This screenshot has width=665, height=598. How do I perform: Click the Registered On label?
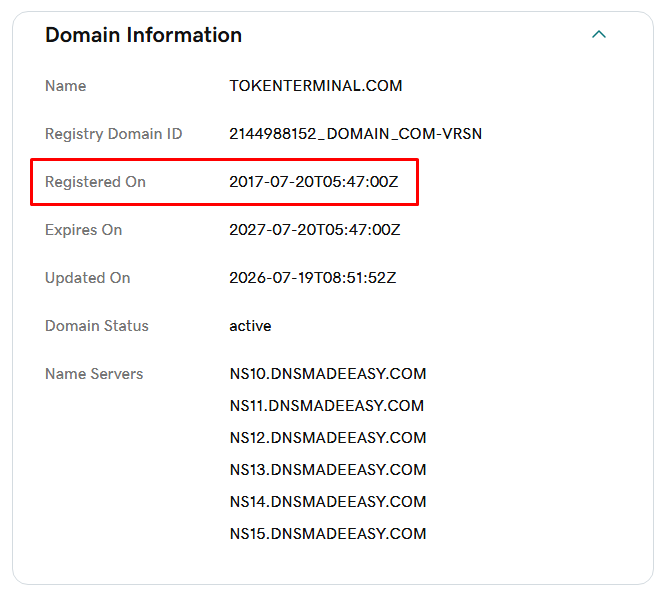click(x=95, y=182)
